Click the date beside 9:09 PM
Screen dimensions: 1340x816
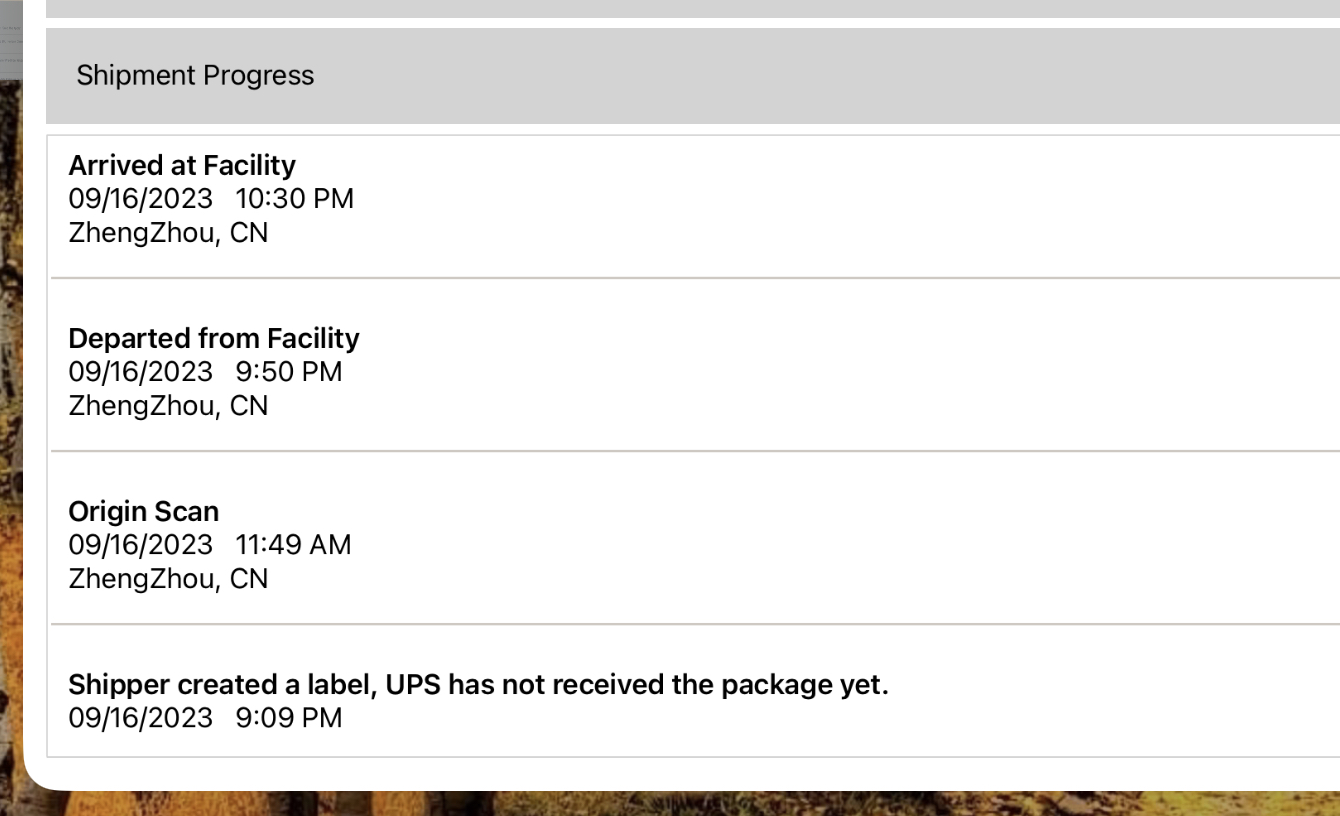[141, 718]
